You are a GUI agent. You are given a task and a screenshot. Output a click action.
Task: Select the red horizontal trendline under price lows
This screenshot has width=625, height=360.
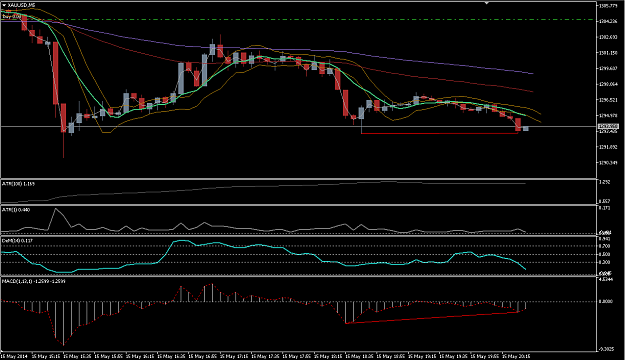point(439,134)
